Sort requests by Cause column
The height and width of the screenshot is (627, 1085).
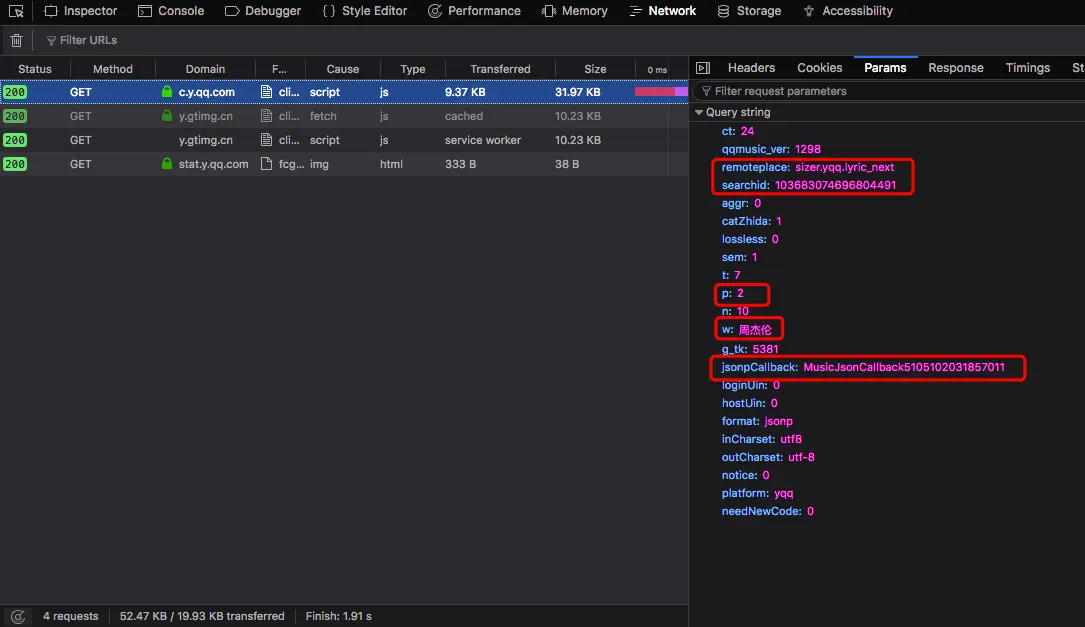tap(343, 69)
